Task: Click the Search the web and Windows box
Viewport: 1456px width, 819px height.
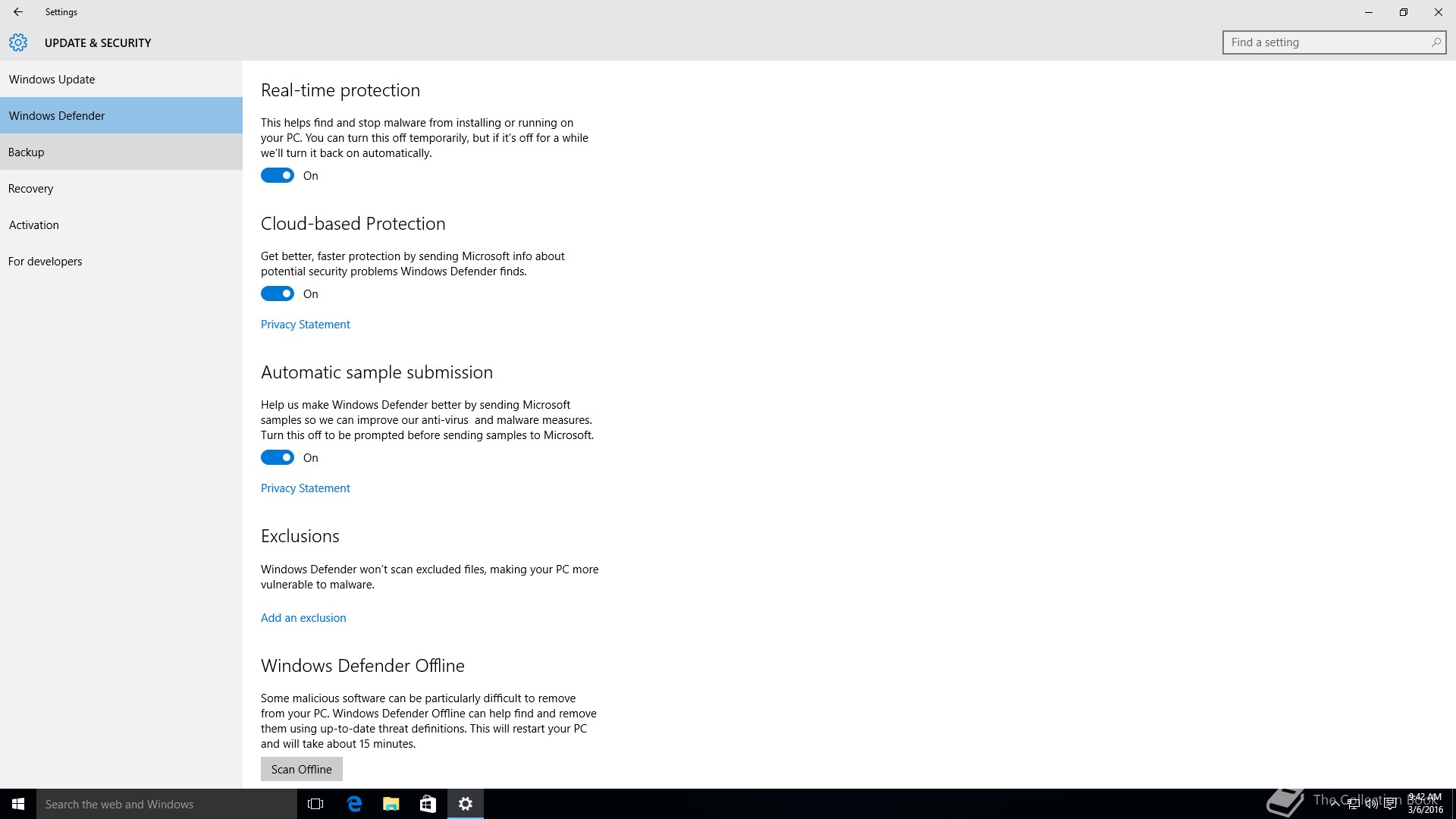Action: 167,804
